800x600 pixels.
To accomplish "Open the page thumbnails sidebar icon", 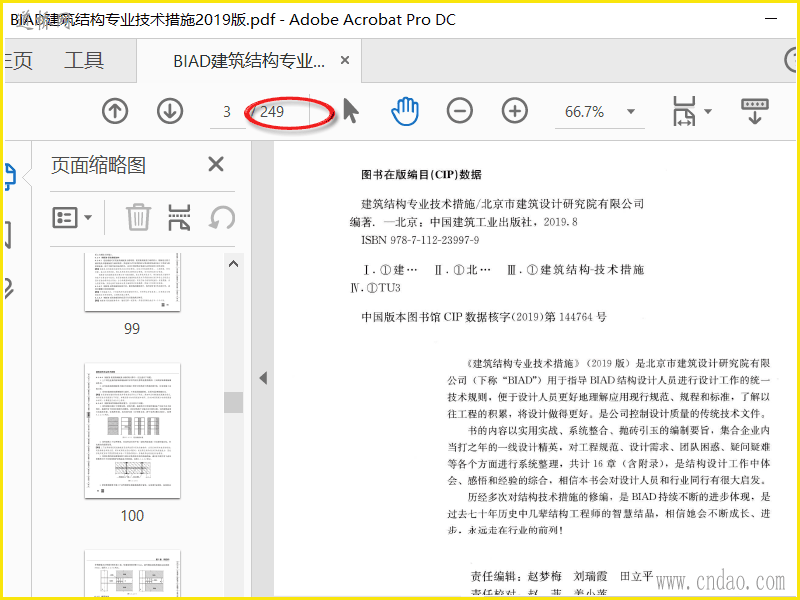I will [x=10, y=177].
